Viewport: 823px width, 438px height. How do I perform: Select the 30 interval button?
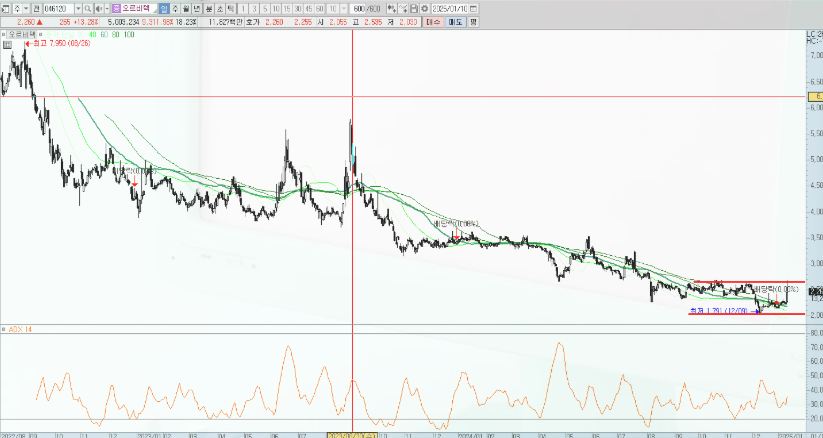(x=298, y=9)
